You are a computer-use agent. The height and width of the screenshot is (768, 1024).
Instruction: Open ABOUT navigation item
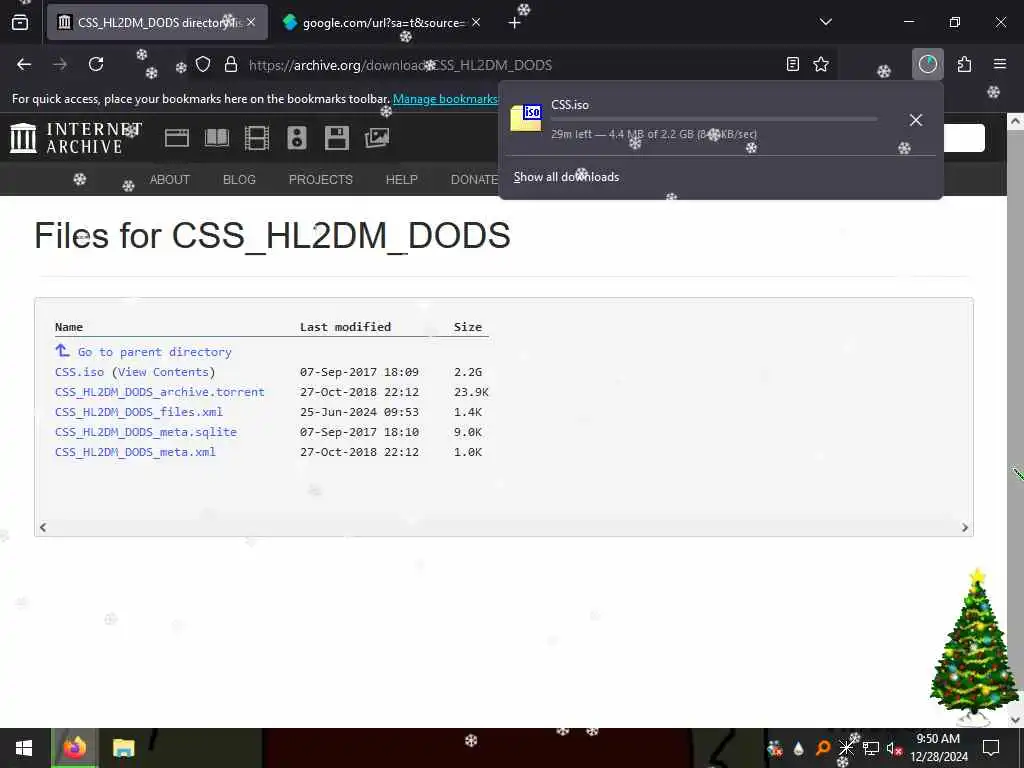[170, 180]
